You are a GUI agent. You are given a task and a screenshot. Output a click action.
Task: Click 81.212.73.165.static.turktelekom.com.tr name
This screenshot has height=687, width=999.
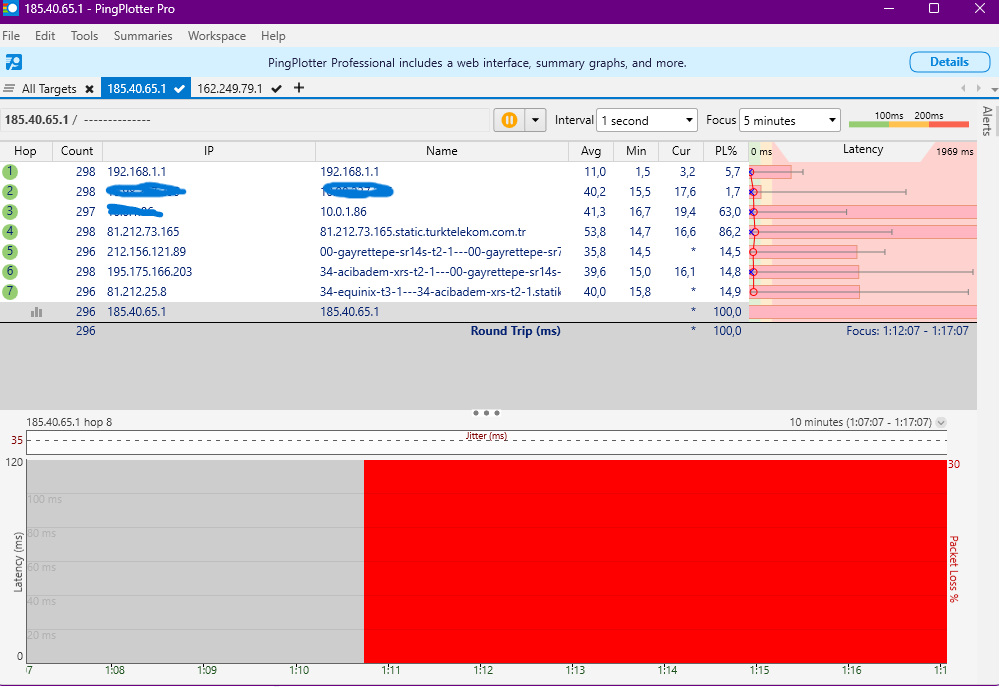tap(422, 231)
